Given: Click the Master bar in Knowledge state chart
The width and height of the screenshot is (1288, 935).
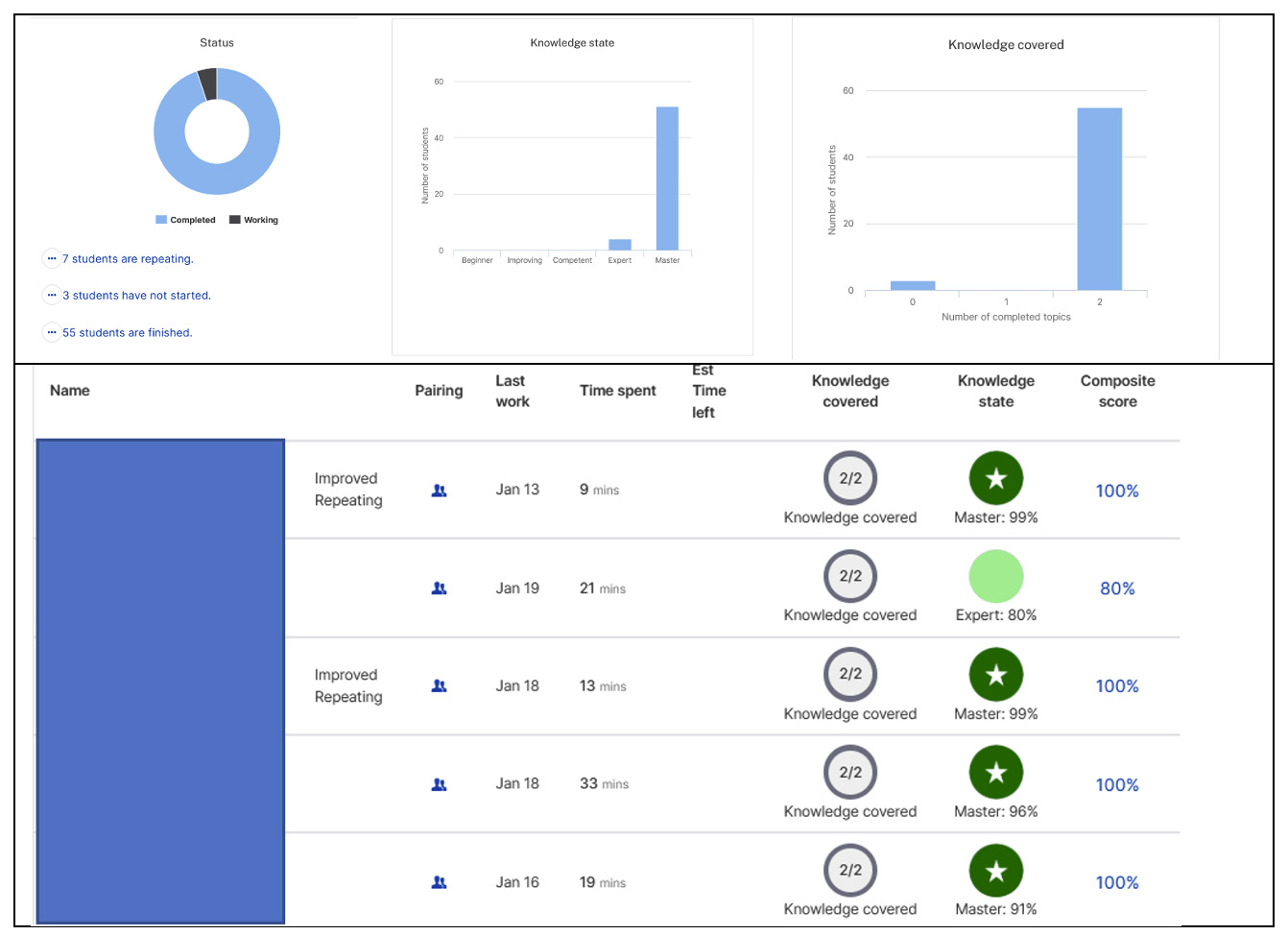Looking at the screenshot, I should tap(667, 179).
